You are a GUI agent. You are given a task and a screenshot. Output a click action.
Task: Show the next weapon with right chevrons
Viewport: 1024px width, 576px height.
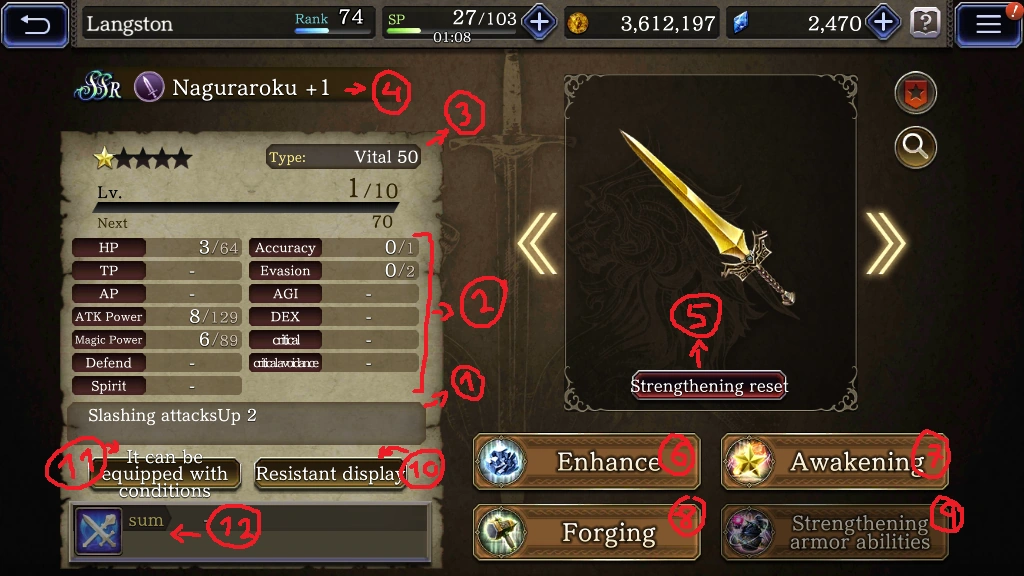(886, 244)
